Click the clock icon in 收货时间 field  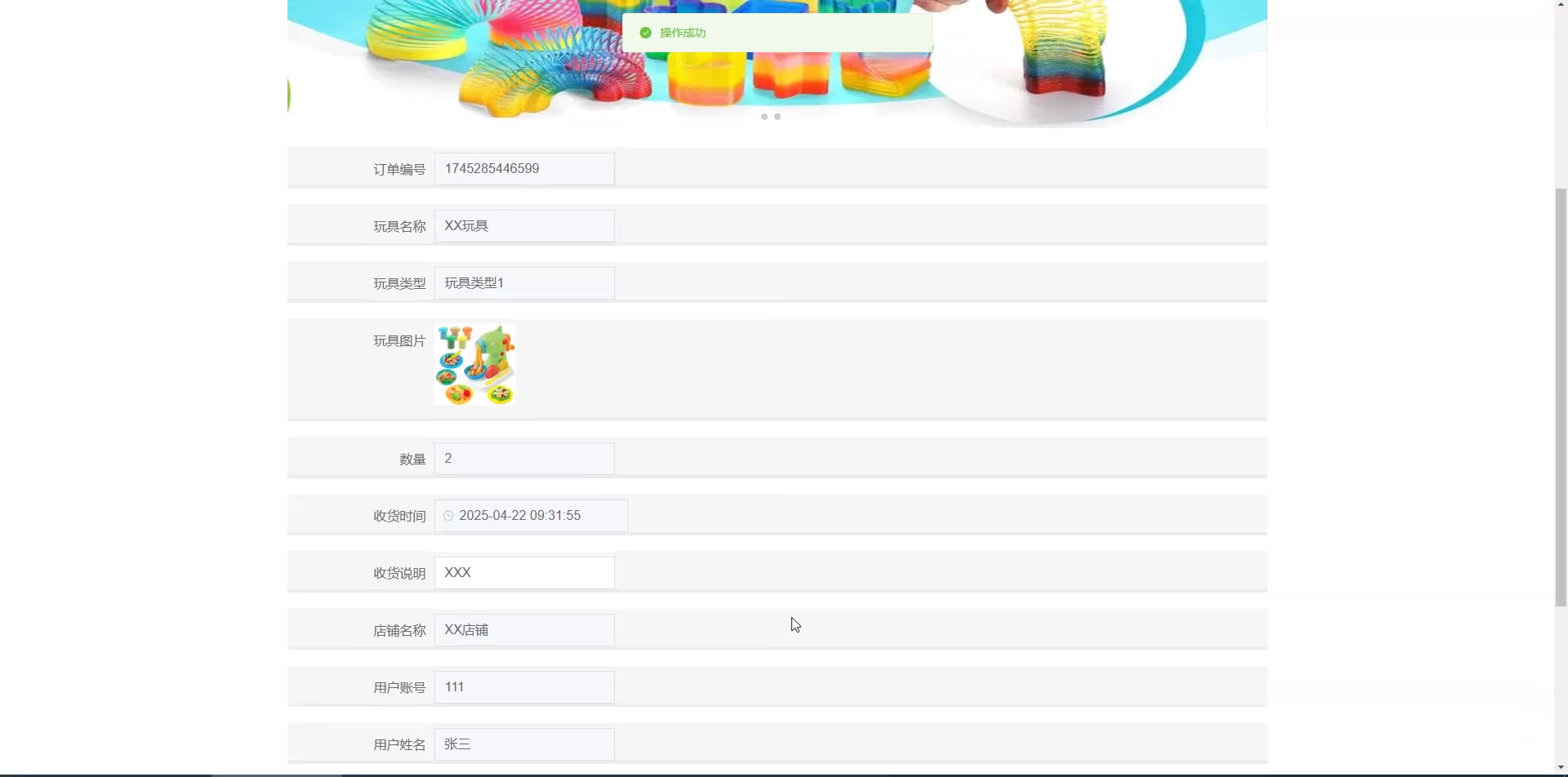[448, 516]
